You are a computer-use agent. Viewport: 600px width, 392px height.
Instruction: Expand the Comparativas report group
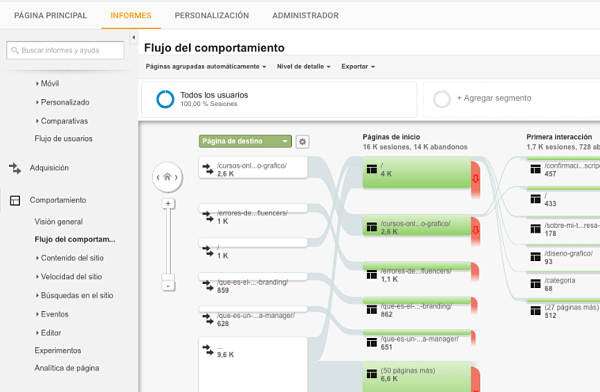(x=62, y=121)
